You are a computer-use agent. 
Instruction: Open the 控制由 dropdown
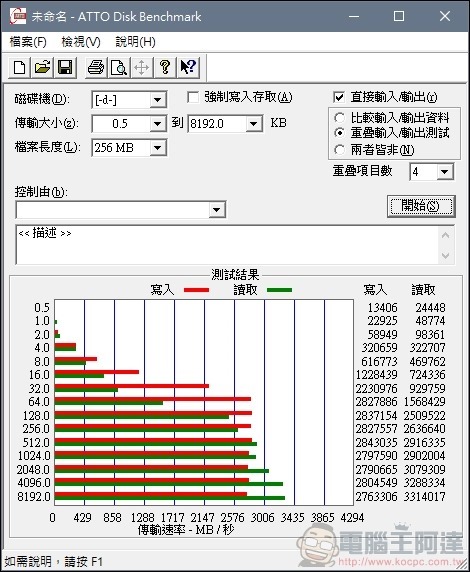(217, 210)
